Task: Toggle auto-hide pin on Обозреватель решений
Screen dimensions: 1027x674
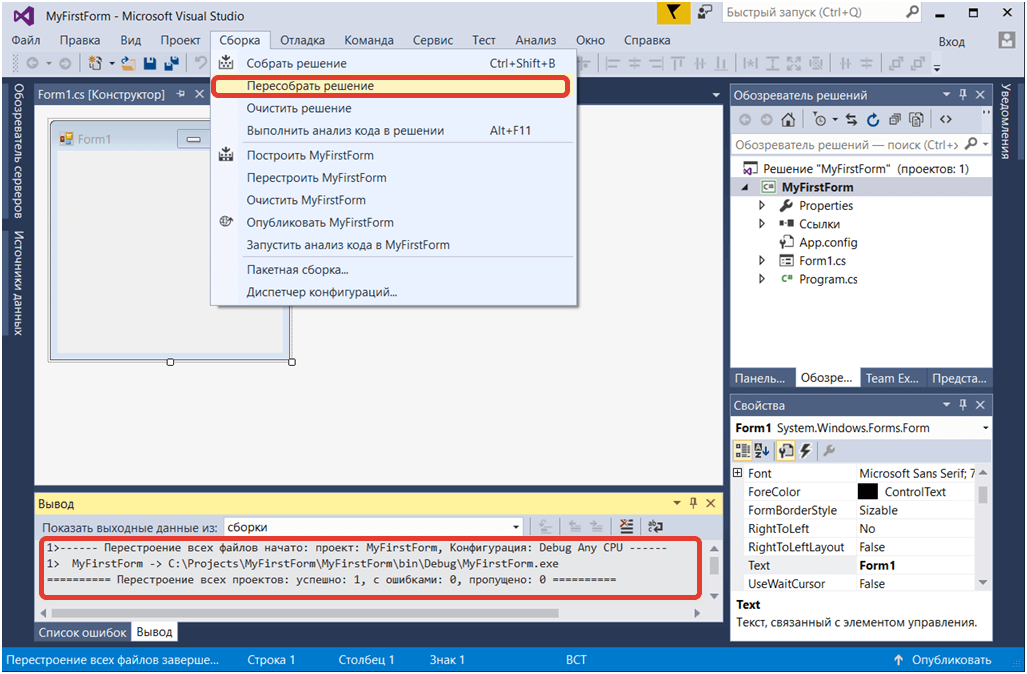Action: [963, 94]
